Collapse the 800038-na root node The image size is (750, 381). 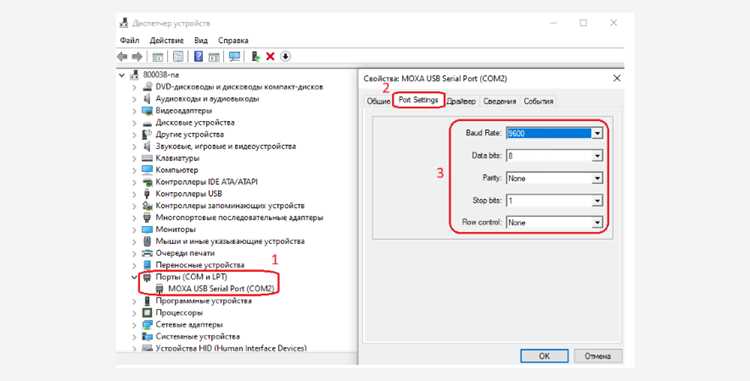(x=122, y=75)
